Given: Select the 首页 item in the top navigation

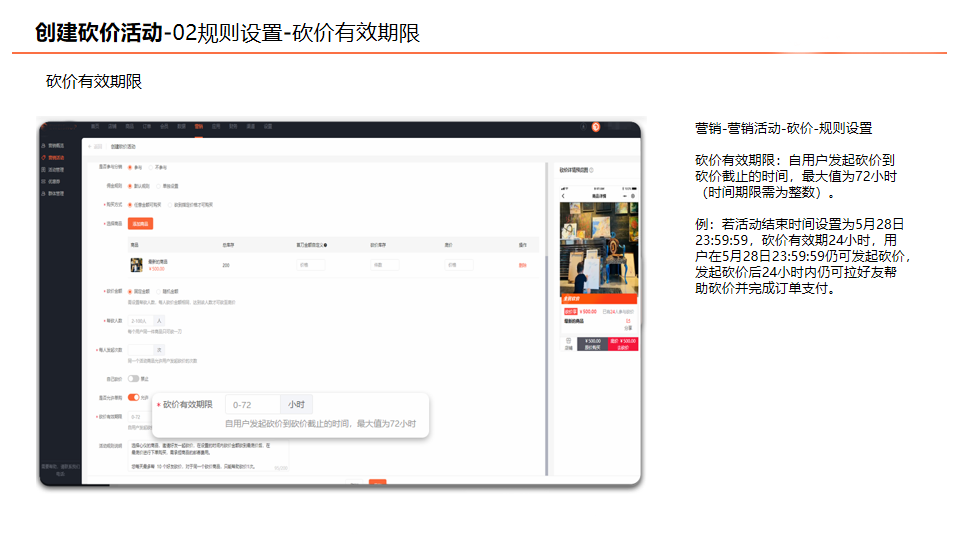Looking at the screenshot, I should [95, 127].
